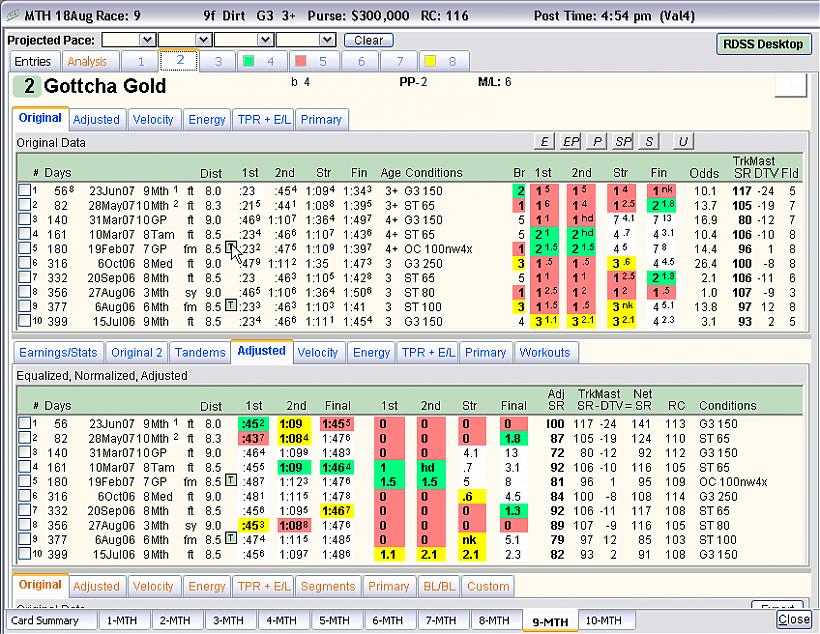Screen dimensions: 820x634
Task: Check the box for 6Oct06 original row
Action: click(x=24, y=263)
